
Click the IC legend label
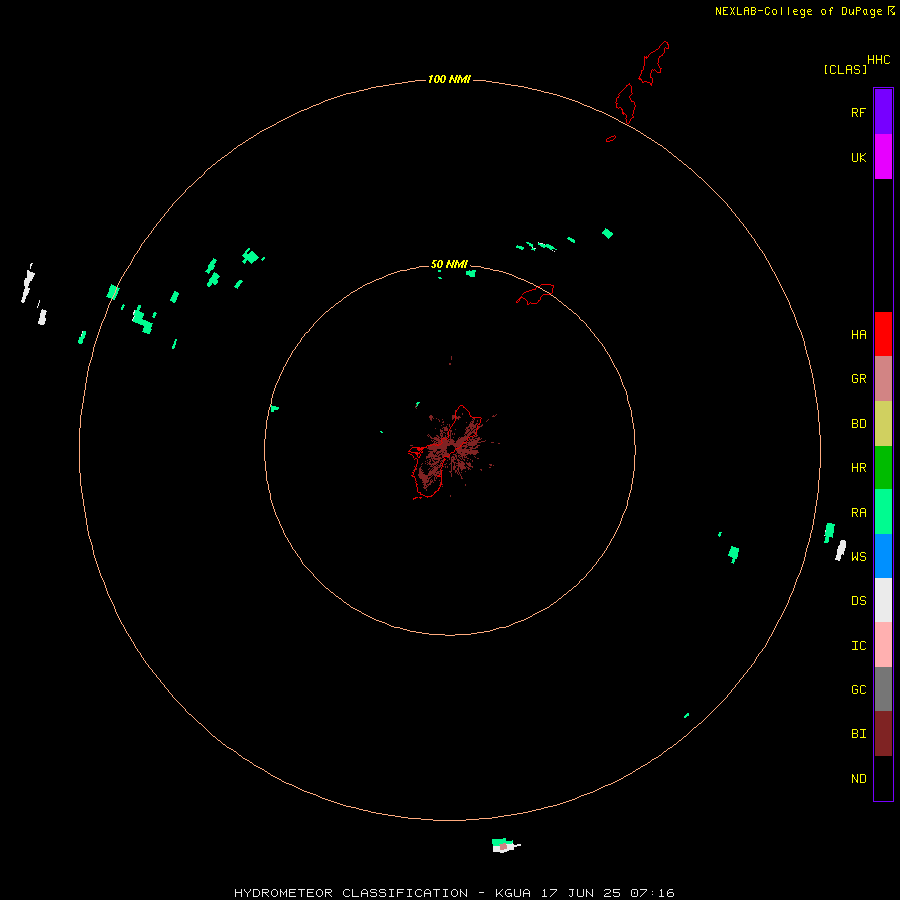[858, 645]
